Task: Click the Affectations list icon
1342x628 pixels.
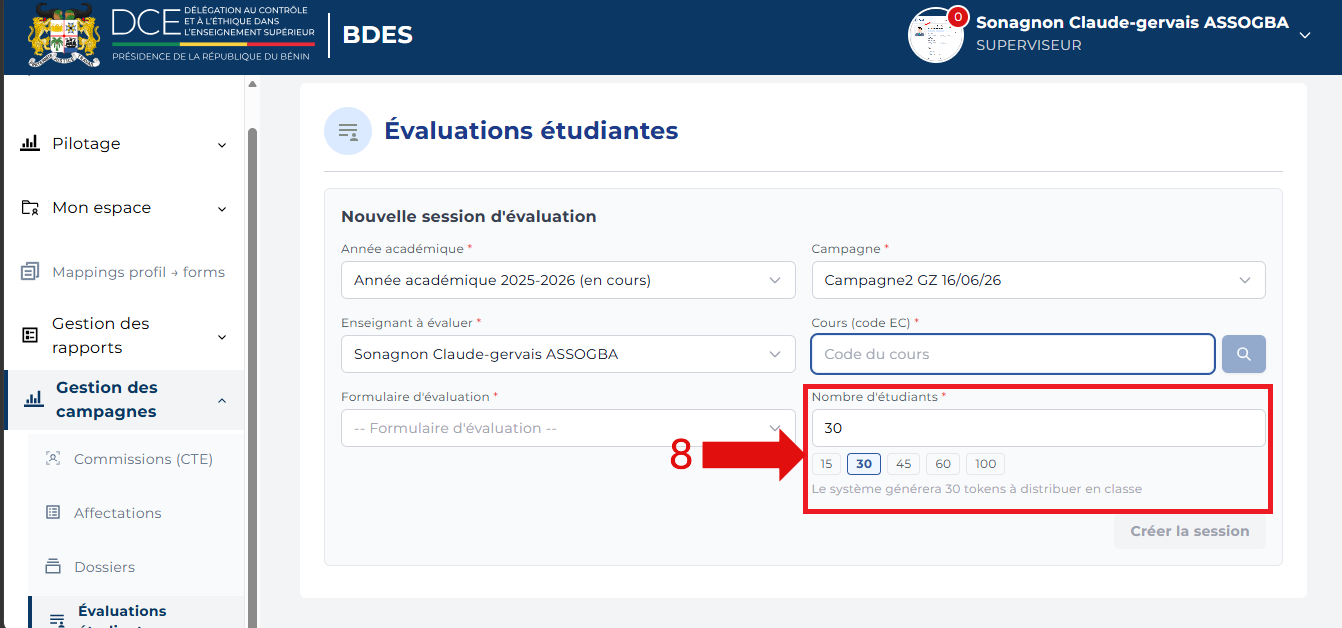Action: click(x=53, y=513)
